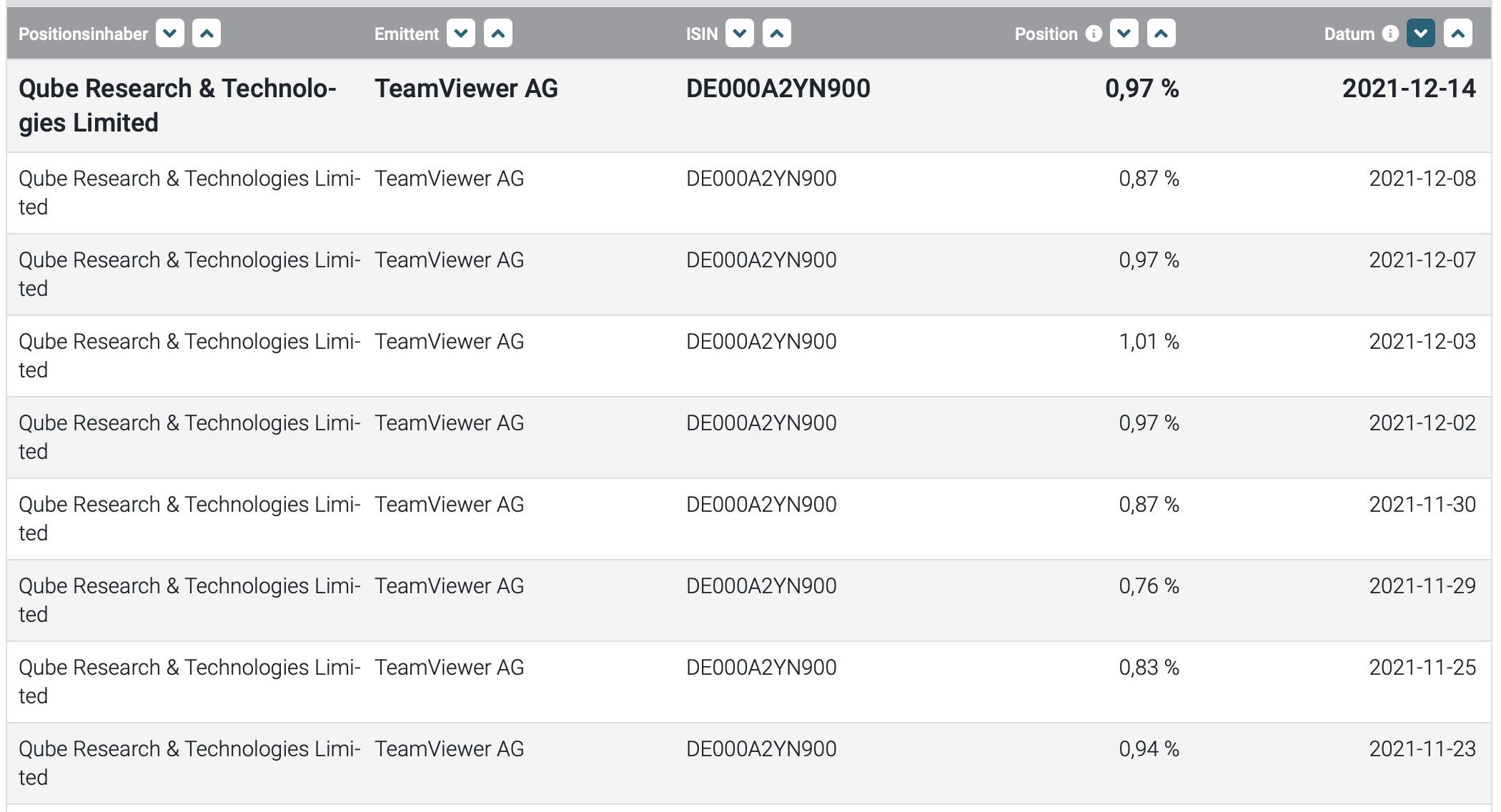1501x812 pixels.
Task: Sort ISIN column descending
Action: pyautogui.click(x=740, y=34)
